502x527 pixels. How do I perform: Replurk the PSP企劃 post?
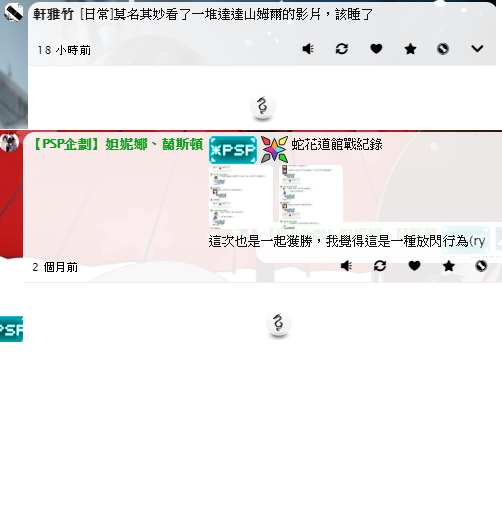pyautogui.click(x=380, y=266)
